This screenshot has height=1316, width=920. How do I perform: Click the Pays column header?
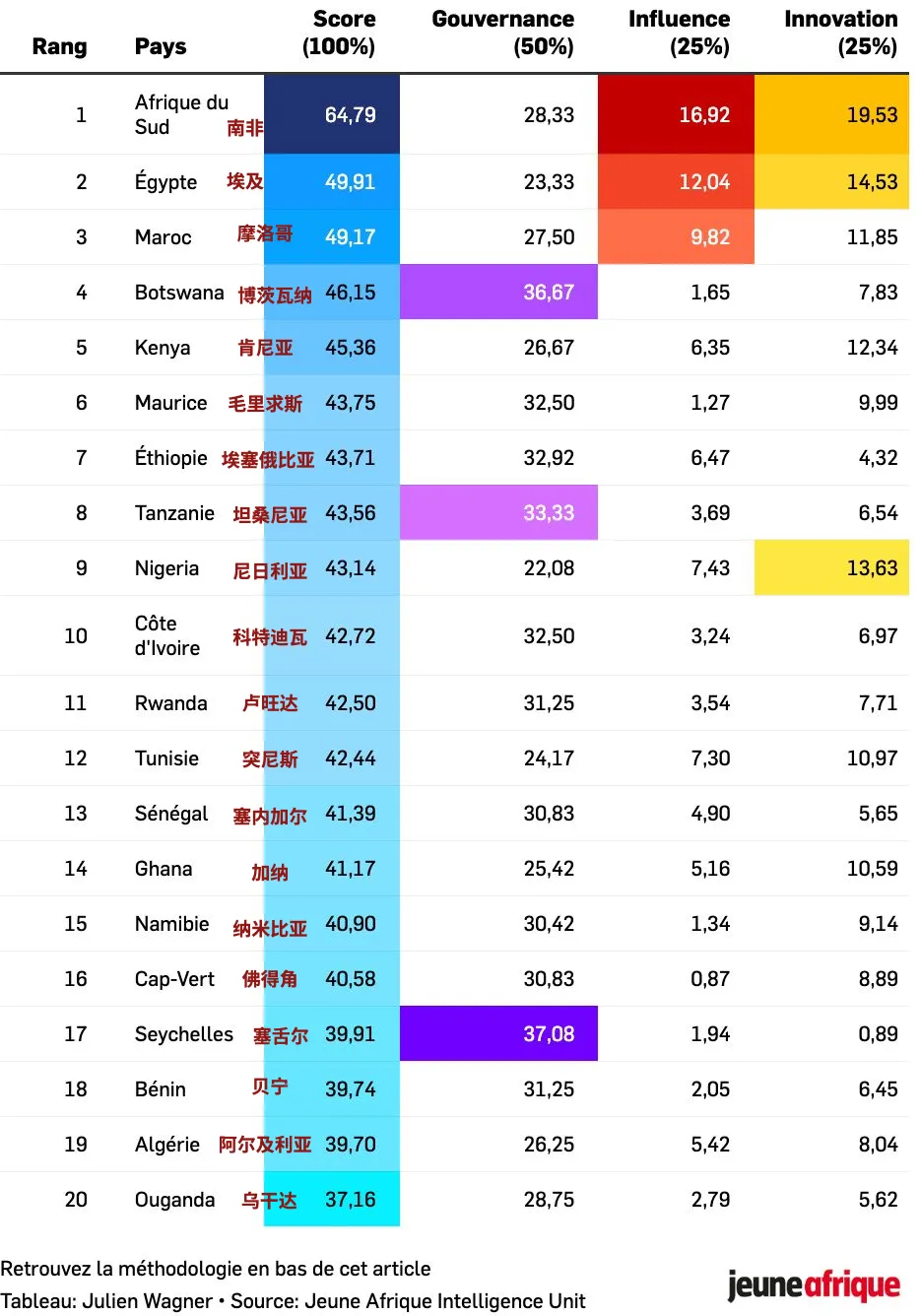tap(161, 46)
